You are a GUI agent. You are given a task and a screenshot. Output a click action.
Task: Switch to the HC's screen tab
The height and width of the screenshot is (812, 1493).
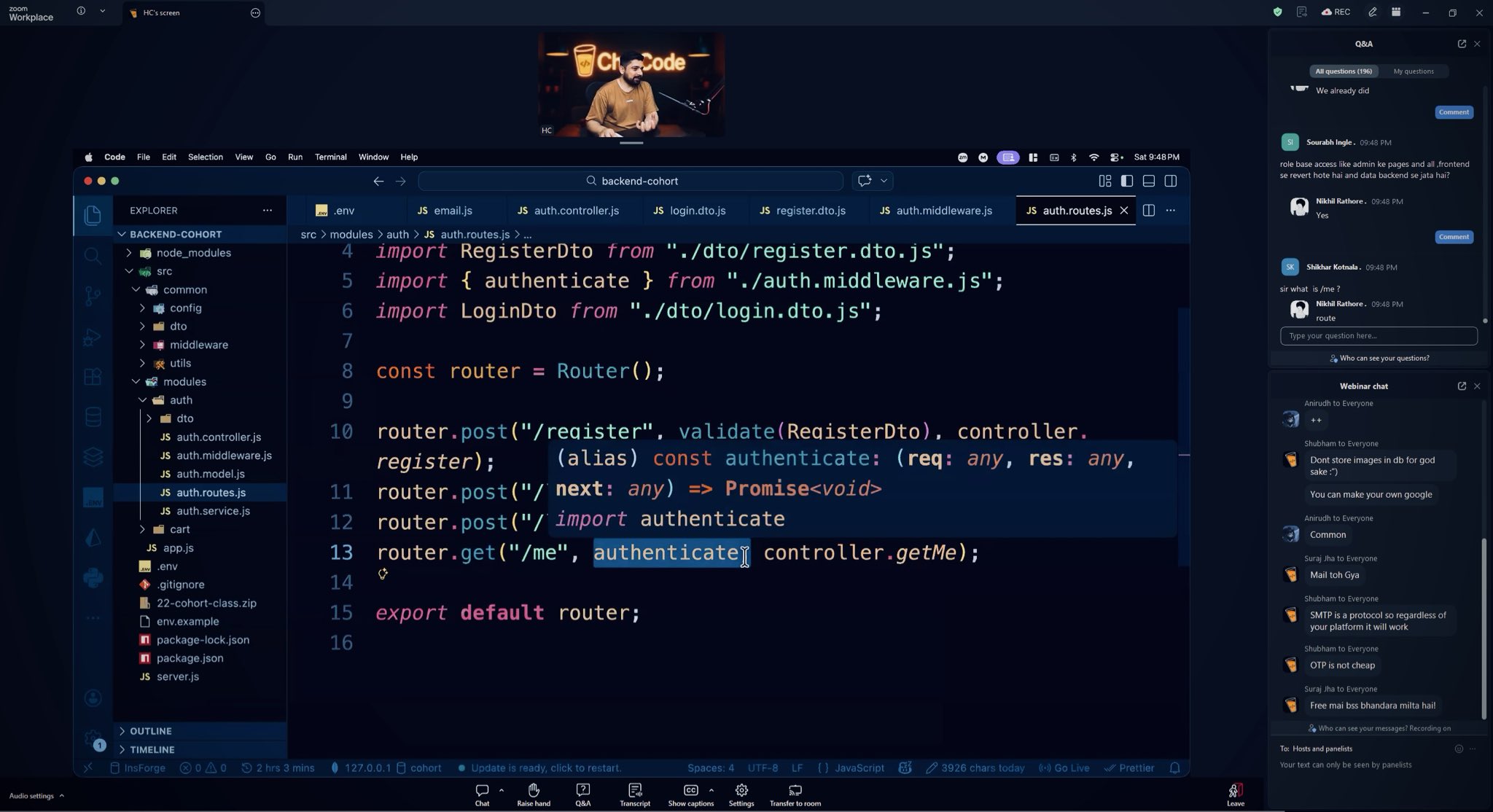(x=161, y=12)
